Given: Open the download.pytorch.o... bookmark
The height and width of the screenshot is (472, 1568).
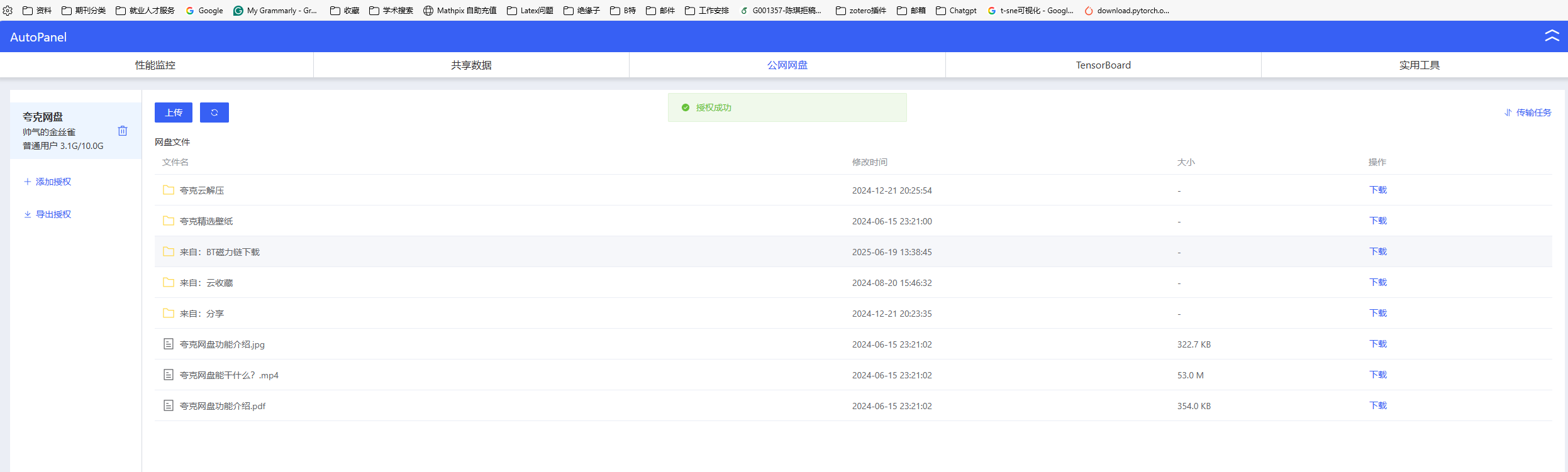Looking at the screenshot, I should click(x=1126, y=10).
